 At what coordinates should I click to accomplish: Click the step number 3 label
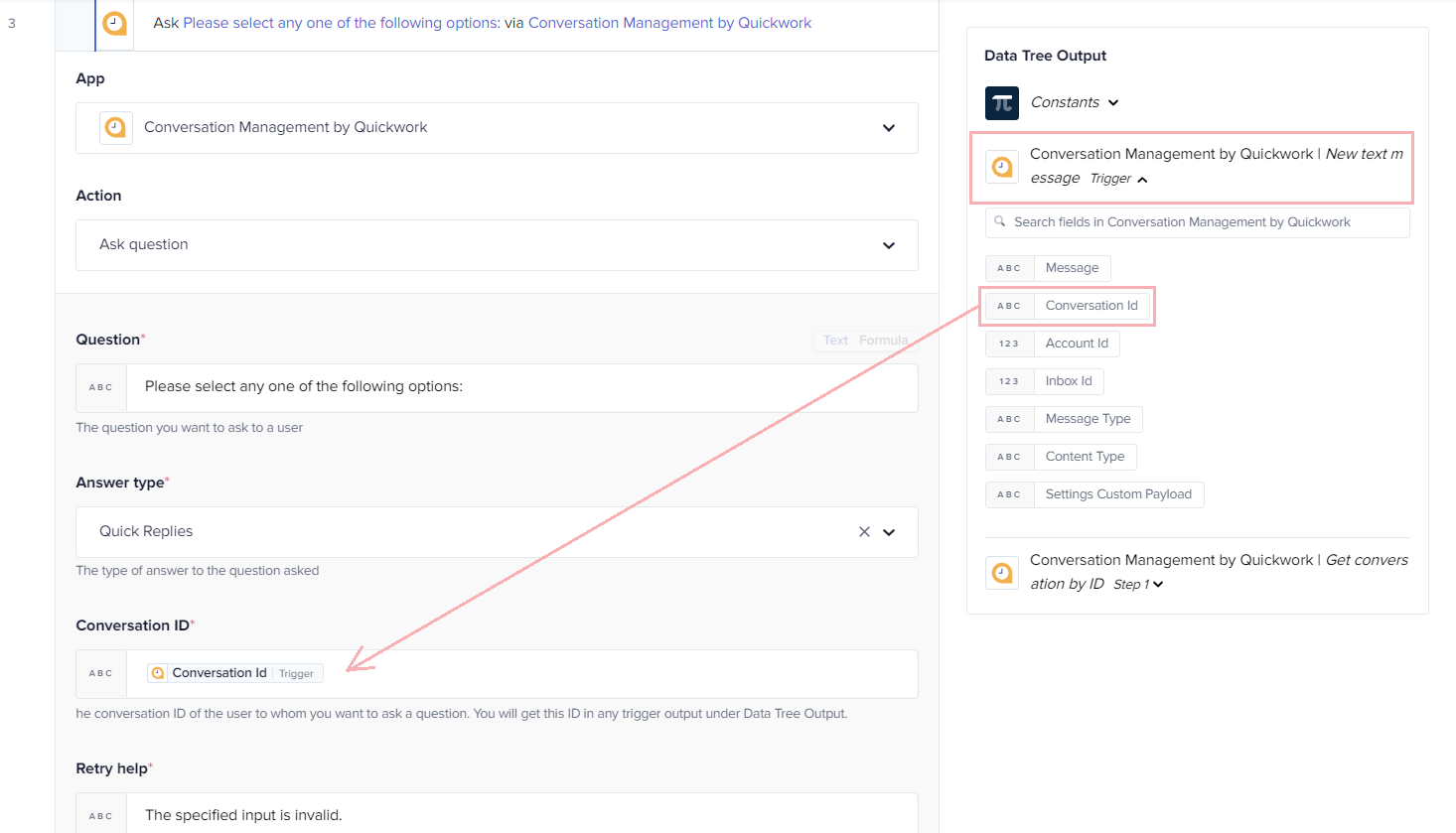[12, 23]
